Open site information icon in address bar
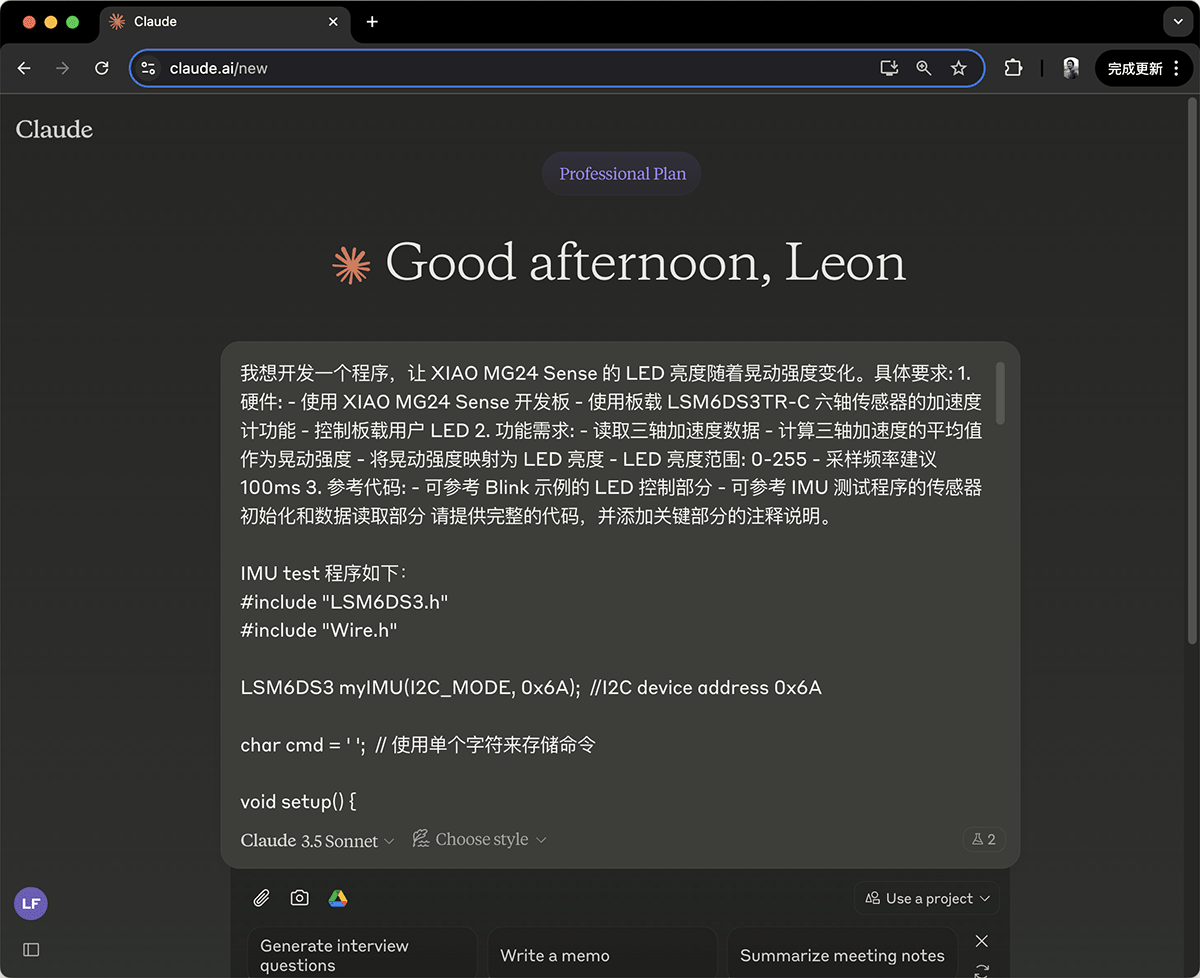Screen dimensions: 1200x978 tap(149, 68)
